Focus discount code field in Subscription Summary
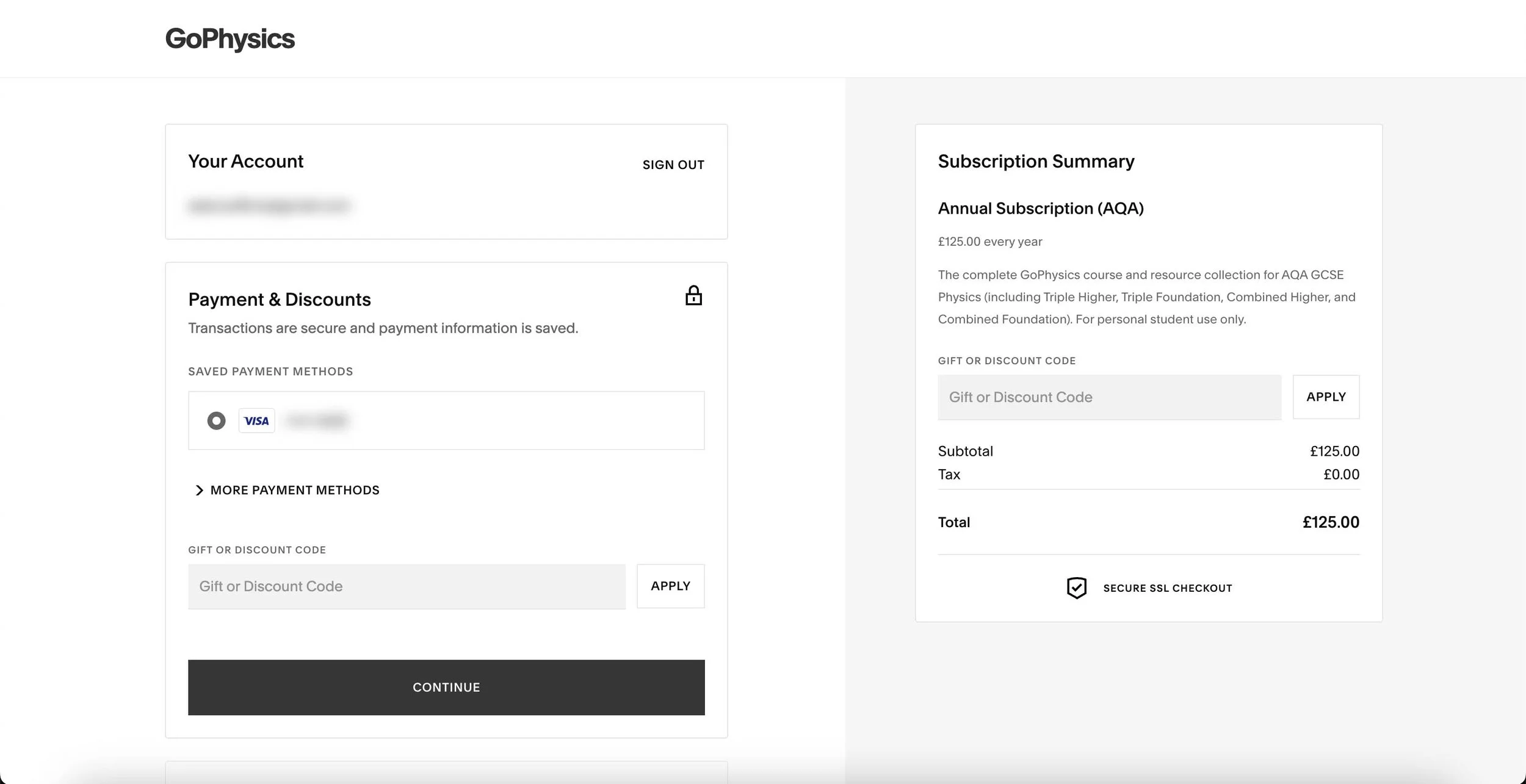The height and width of the screenshot is (784, 1526). click(x=1109, y=397)
